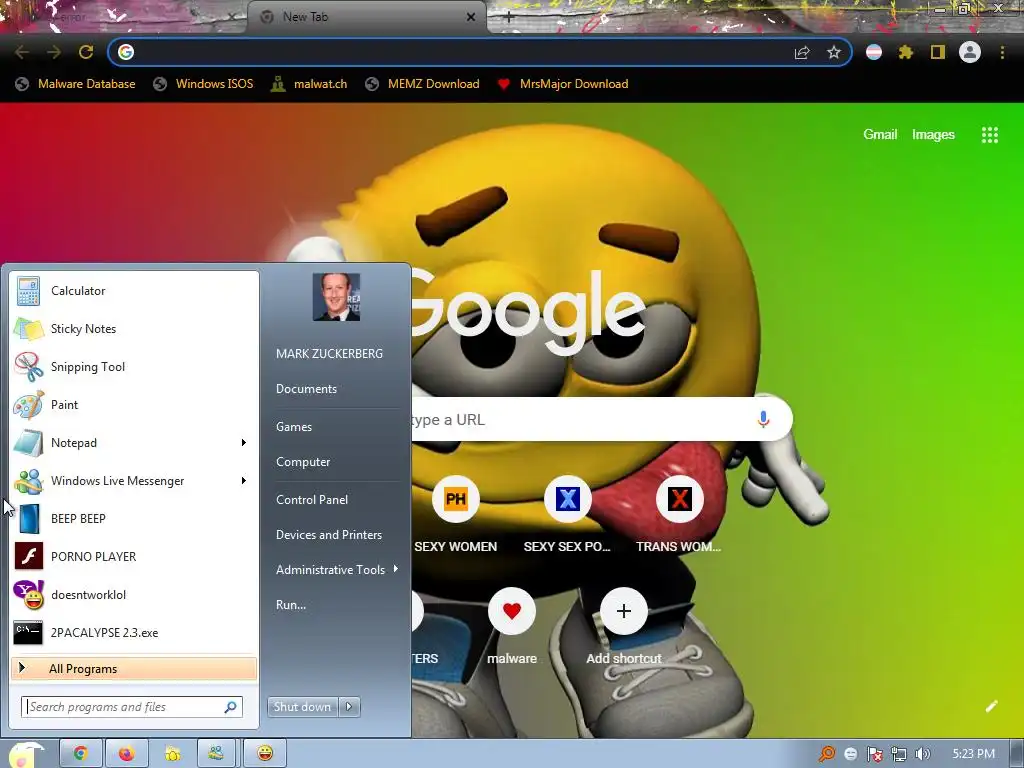
Task: Select Run... in Start menu
Action: coord(291,605)
